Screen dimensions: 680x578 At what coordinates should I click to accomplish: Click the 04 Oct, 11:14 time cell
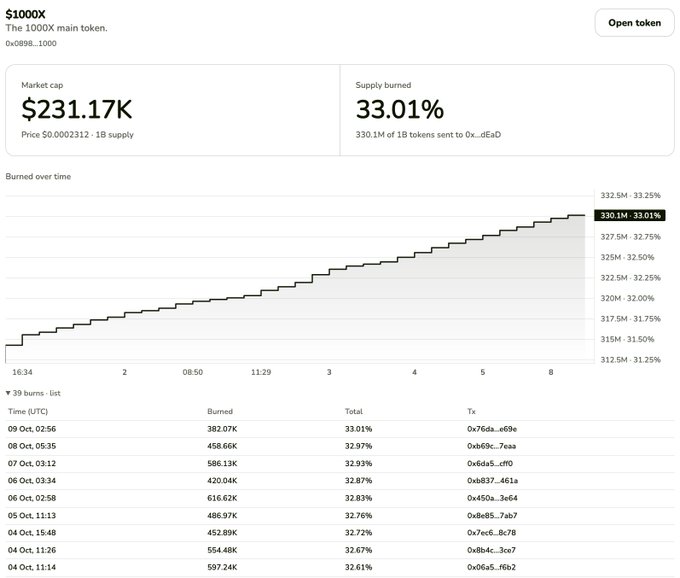(x=32, y=567)
